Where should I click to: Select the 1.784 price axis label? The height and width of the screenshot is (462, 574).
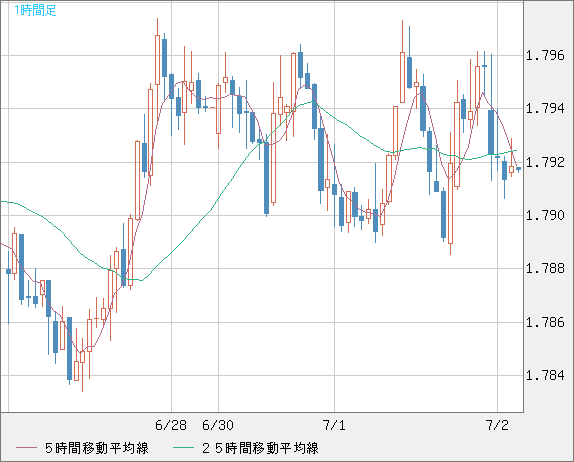[x=545, y=375]
